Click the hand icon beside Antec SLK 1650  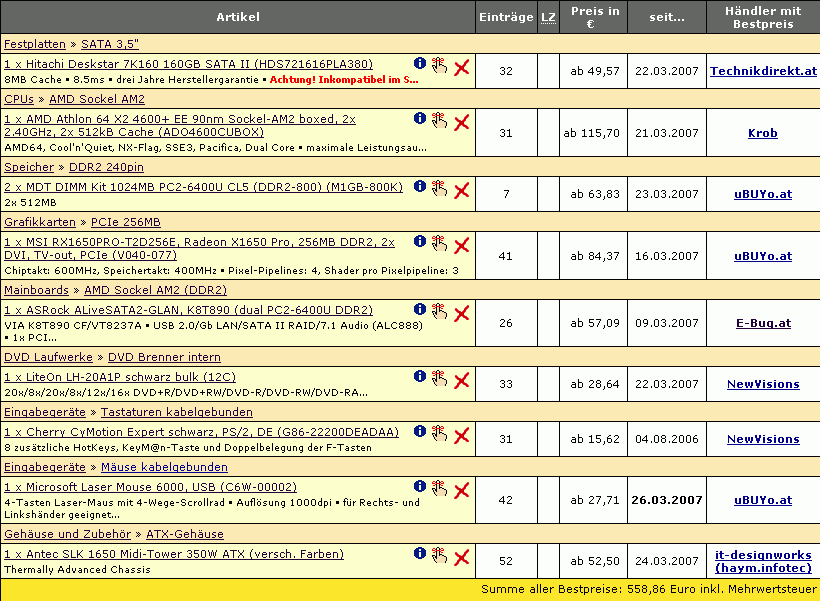(439, 555)
